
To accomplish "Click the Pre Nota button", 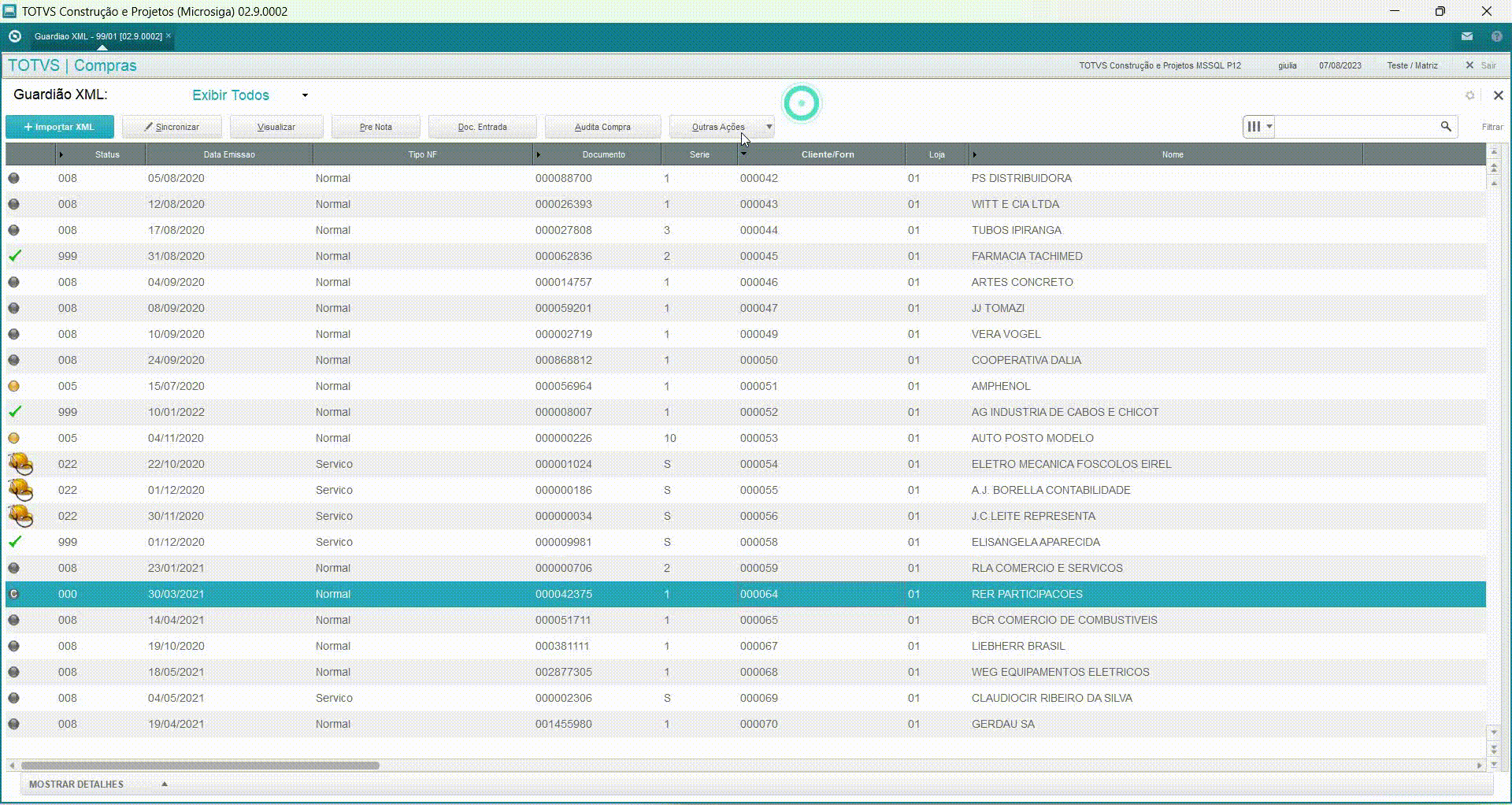I will 376,127.
